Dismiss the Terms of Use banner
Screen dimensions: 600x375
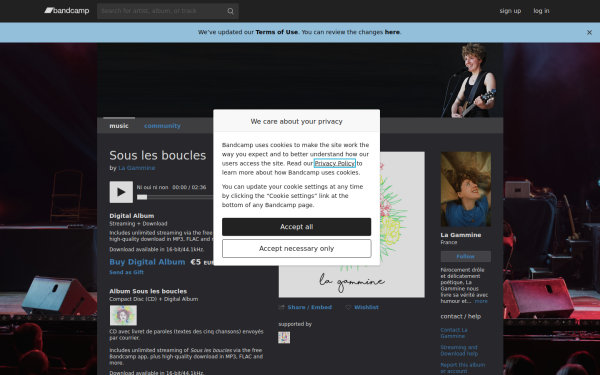(x=589, y=33)
